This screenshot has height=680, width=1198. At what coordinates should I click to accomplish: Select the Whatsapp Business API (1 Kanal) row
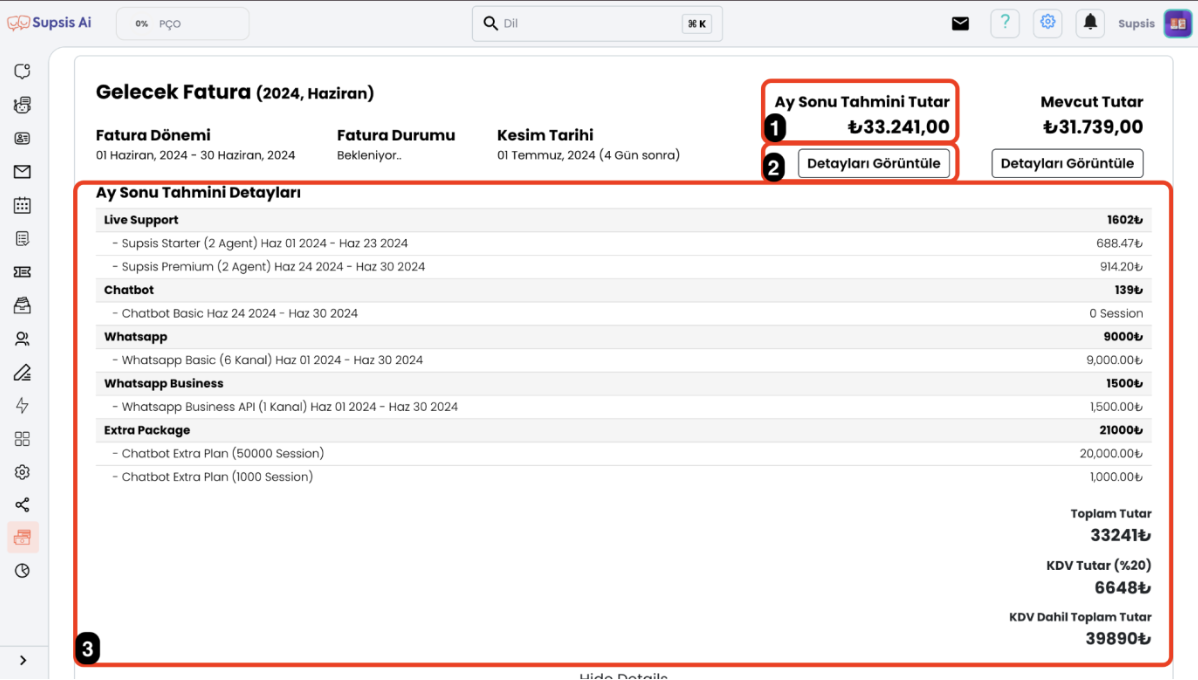(x=623, y=406)
